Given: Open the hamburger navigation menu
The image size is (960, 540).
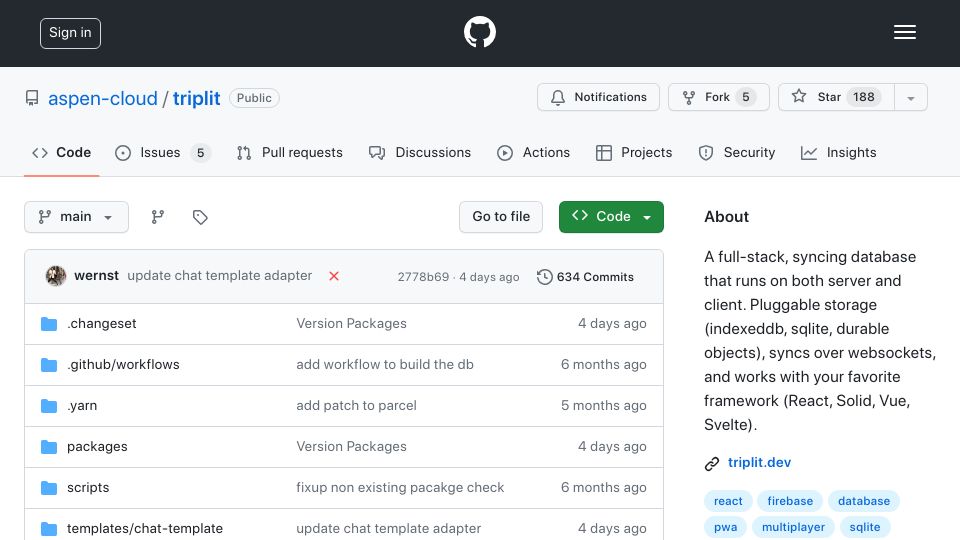Looking at the screenshot, I should [x=904, y=32].
